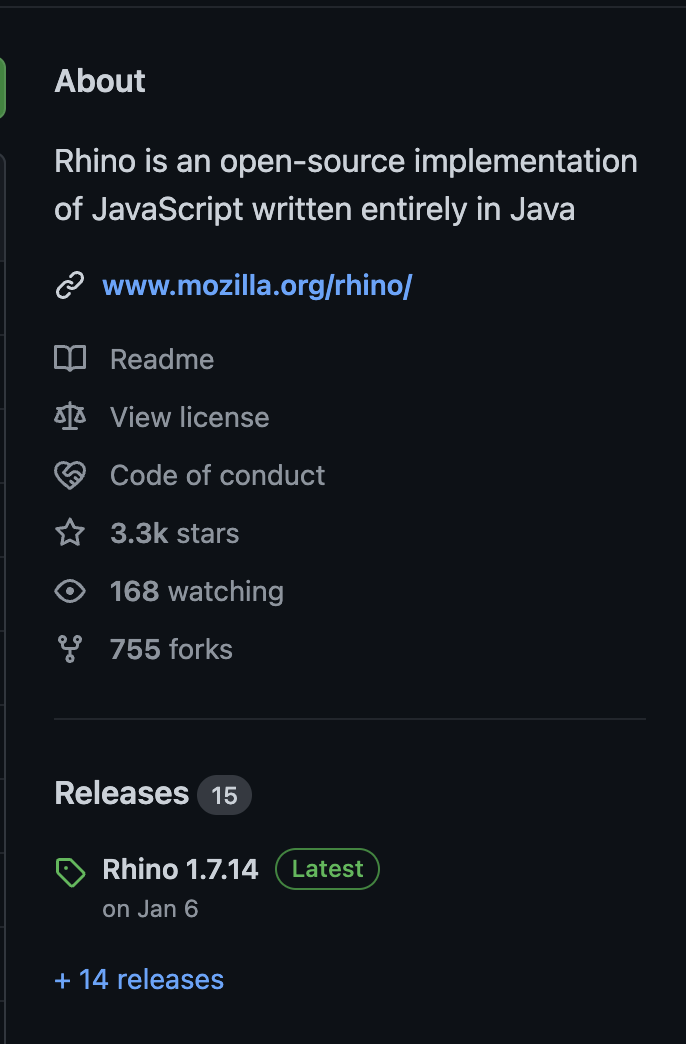View the repository license

189,417
